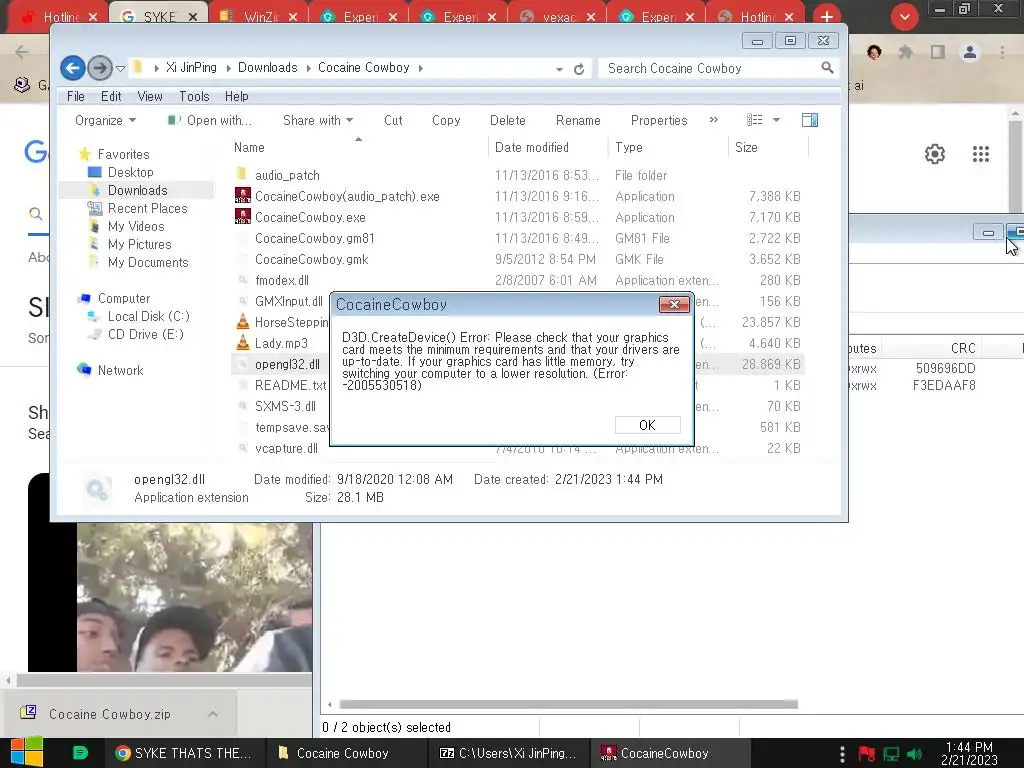Click the Open with... toolbar button
Viewport: 1024px width, 768px height.
210,120
